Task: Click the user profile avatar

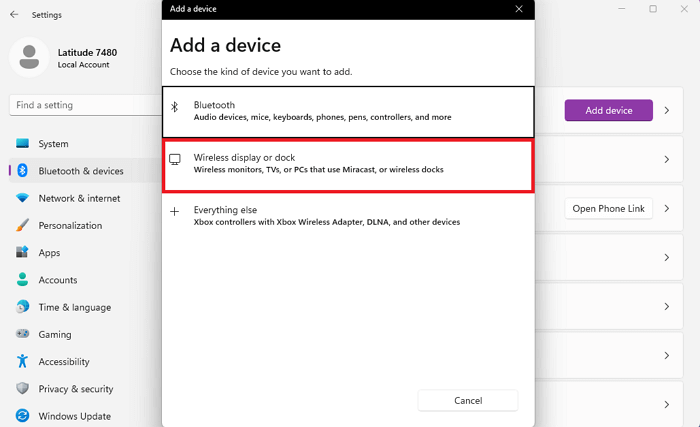Action: [29, 57]
